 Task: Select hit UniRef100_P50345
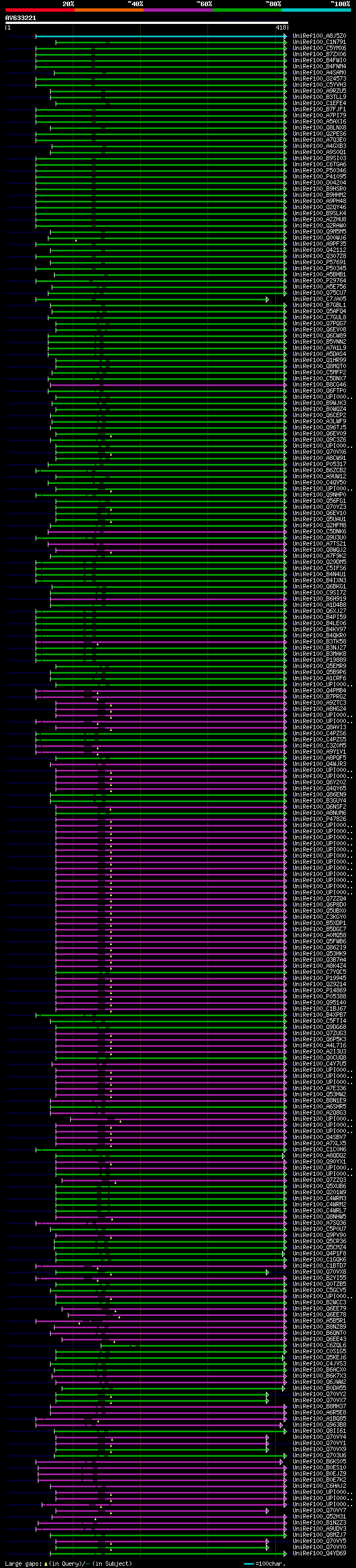[319, 269]
